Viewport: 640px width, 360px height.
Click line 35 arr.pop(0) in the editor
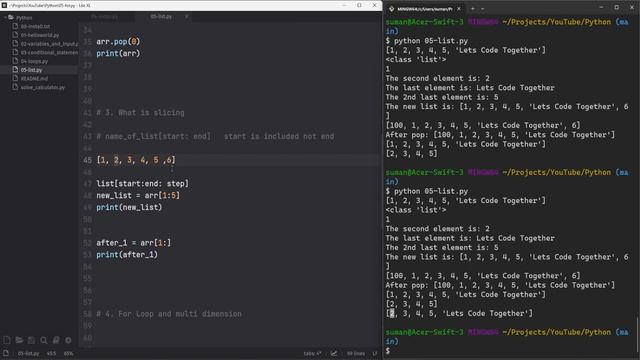pos(118,42)
